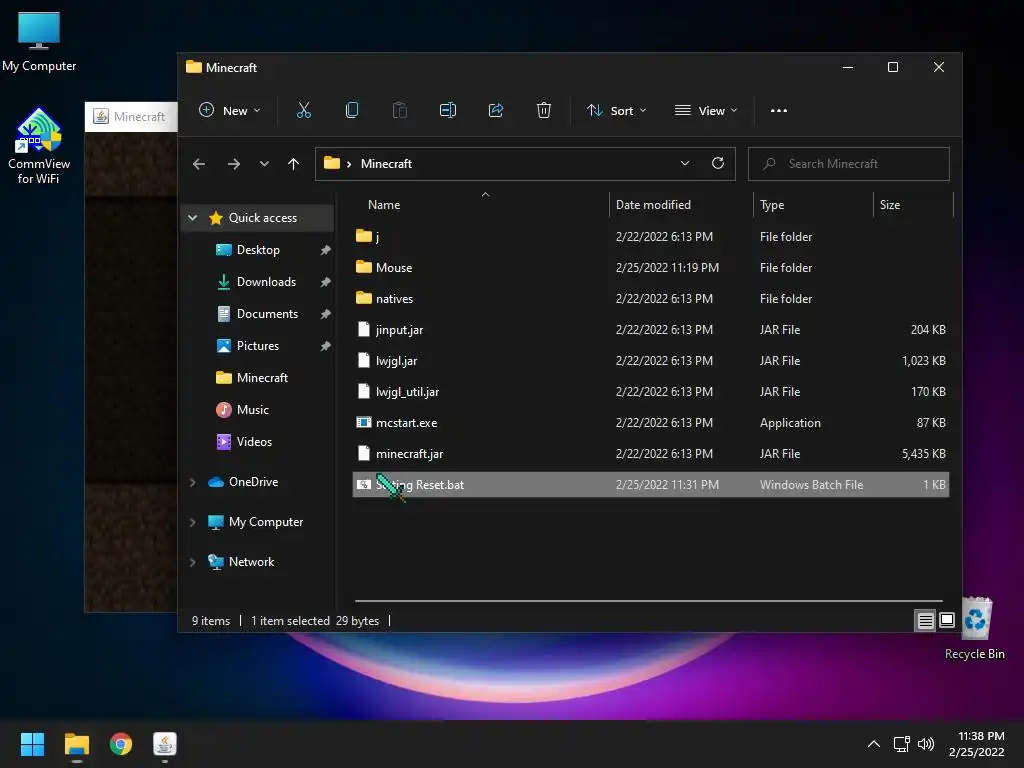Click the Paste clipboard icon
Screen dimensions: 1024x768
tap(400, 110)
